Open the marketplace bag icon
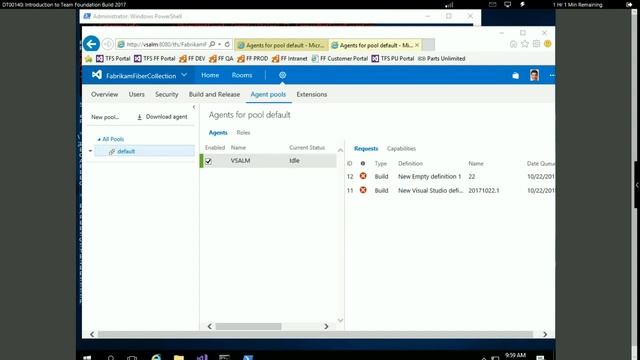This screenshot has width=640, height=360. coord(516,76)
